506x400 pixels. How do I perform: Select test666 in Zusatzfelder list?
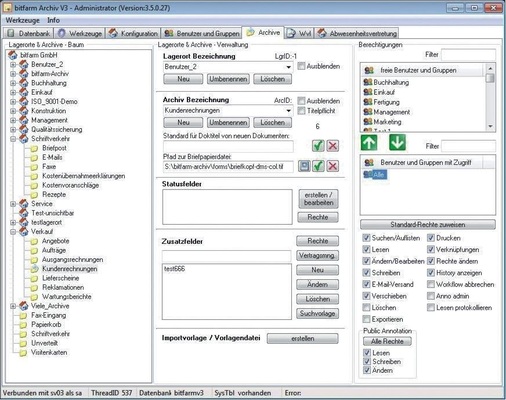[x=174, y=269]
